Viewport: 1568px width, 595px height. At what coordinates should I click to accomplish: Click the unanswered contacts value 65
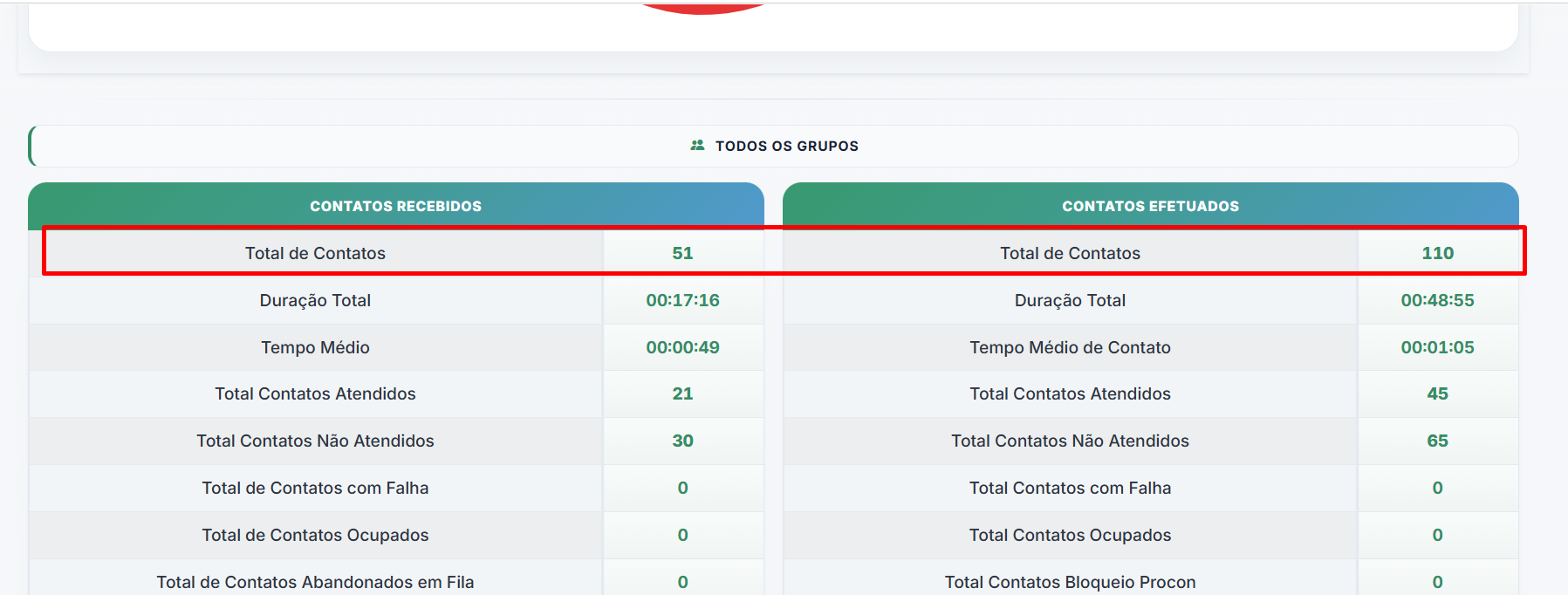point(1438,441)
